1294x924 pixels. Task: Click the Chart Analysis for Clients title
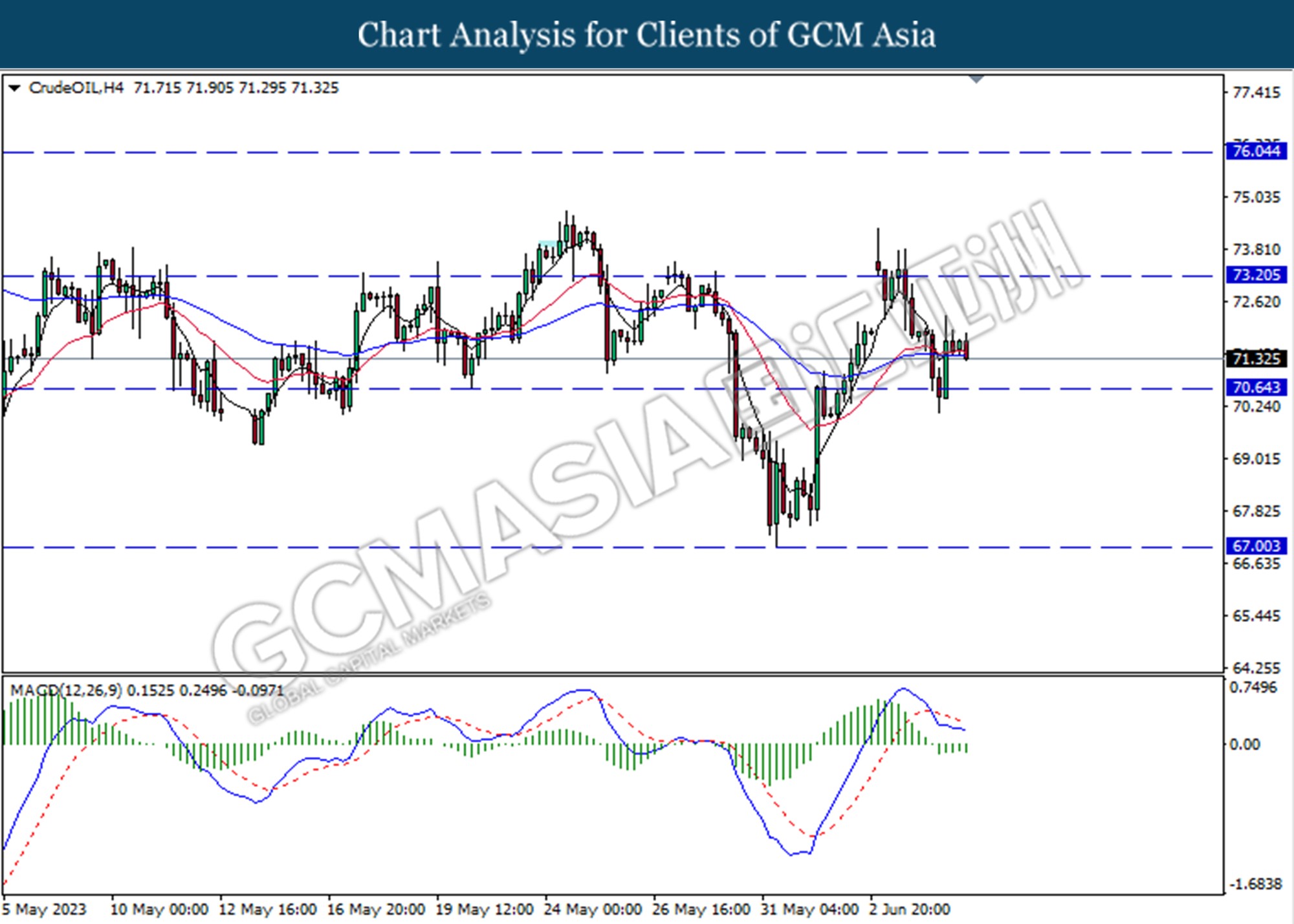pos(647,35)
